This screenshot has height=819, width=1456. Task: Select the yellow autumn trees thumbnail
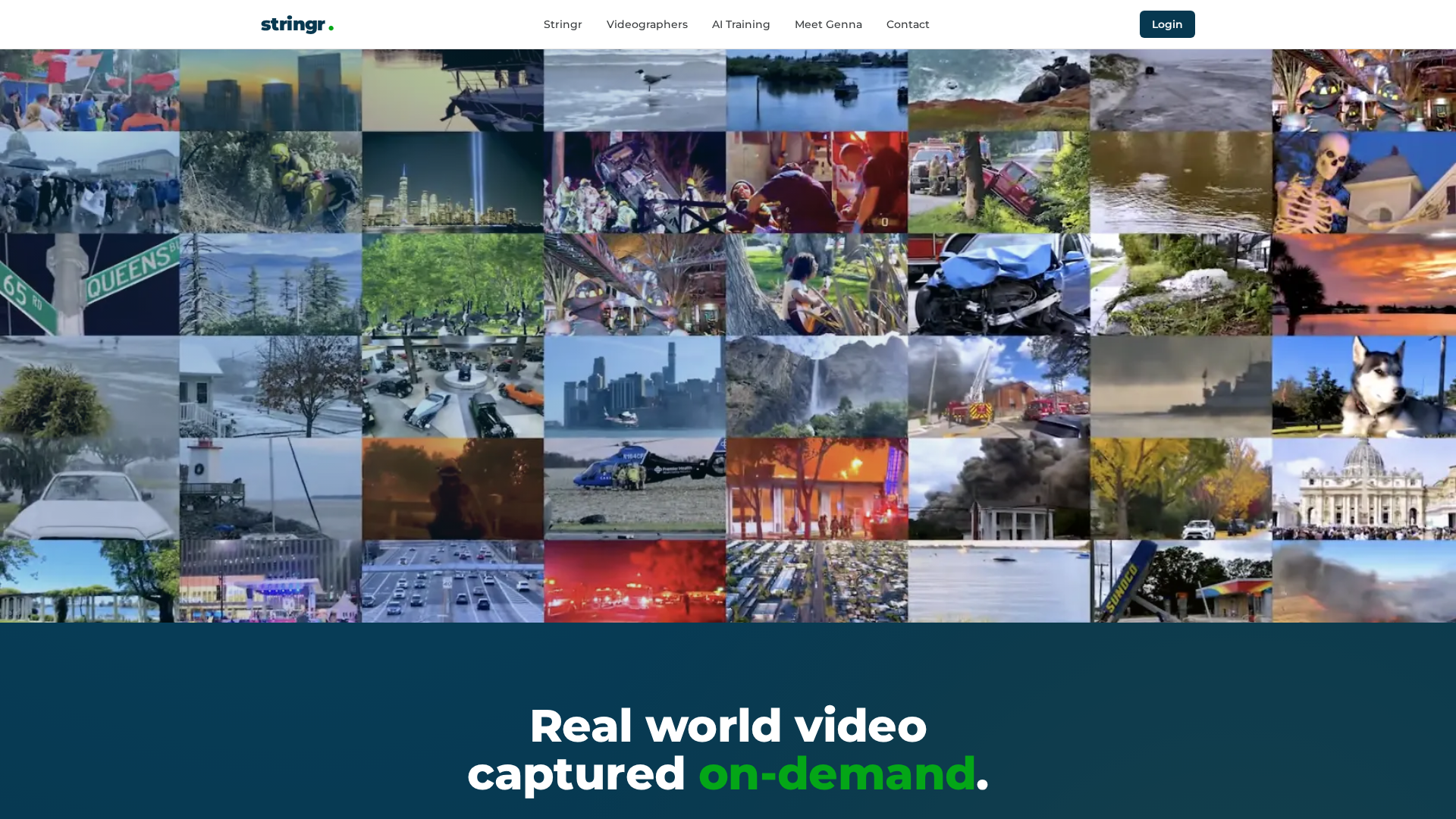(1181, 489)
